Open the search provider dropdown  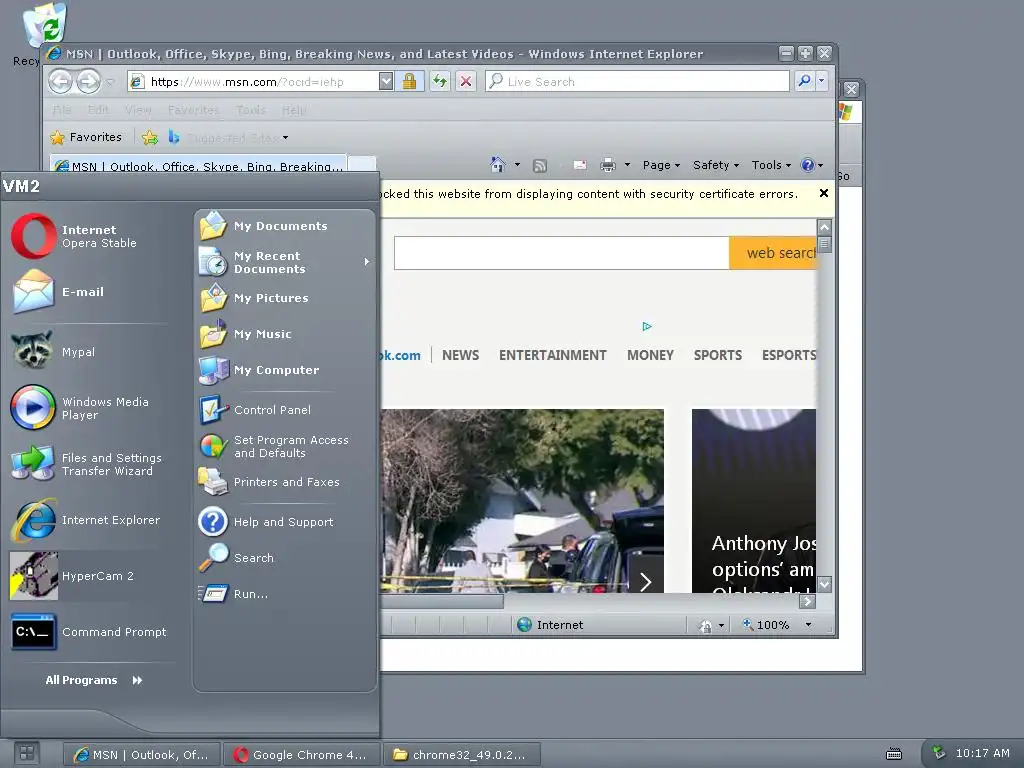click(822, 81)
